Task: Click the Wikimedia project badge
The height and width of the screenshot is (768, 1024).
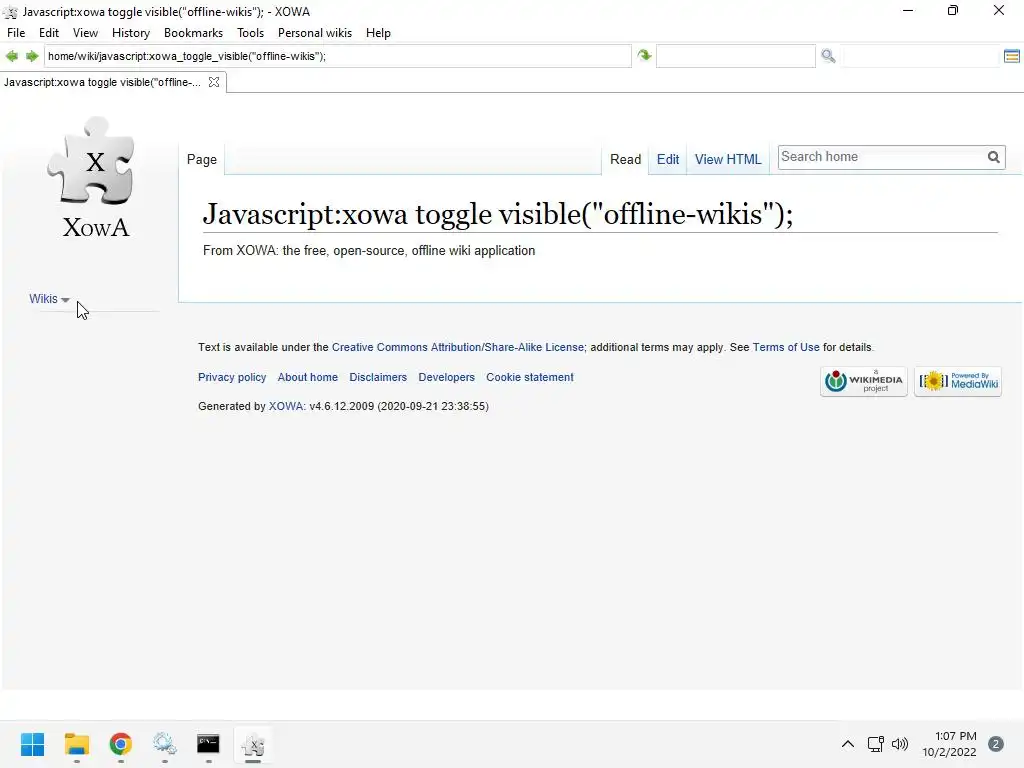Action: coord(863,381)
